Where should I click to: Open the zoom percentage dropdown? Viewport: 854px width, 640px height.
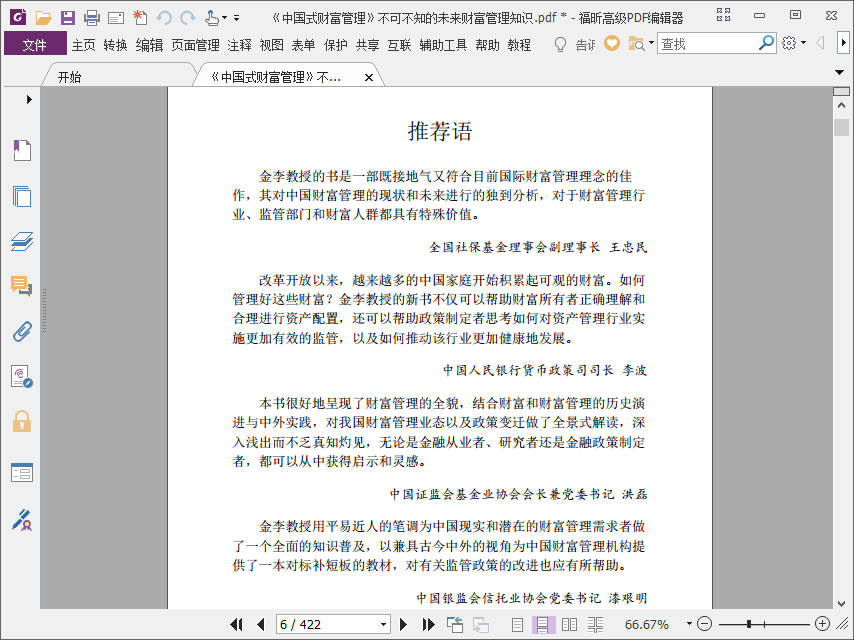[689, 624]
